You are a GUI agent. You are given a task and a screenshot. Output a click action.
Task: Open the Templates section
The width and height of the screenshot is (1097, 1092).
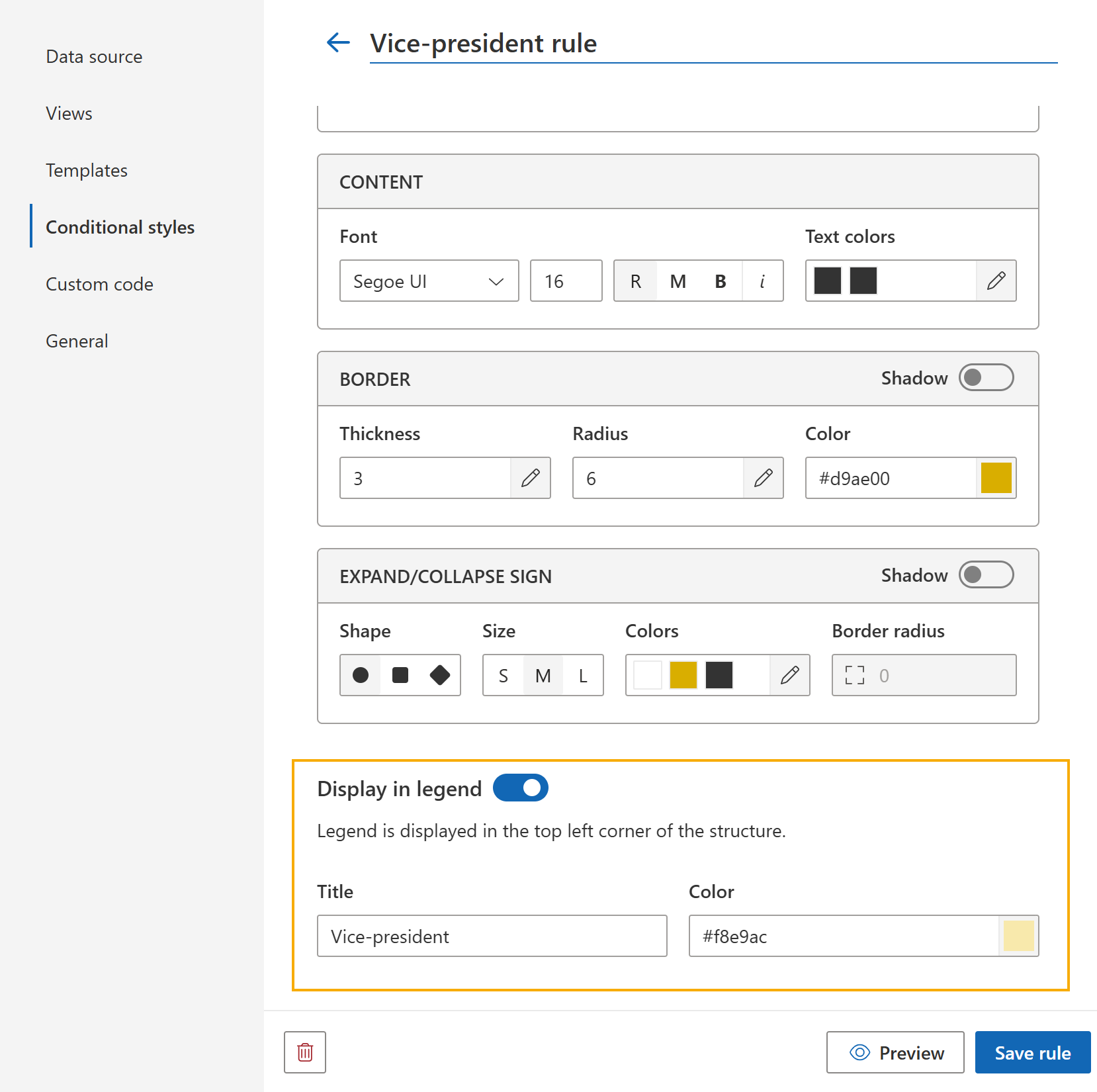click(86, 170)
